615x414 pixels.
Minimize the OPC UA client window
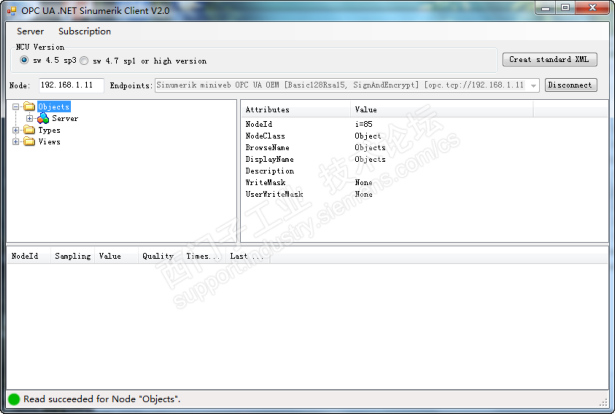tap(545, 8)
